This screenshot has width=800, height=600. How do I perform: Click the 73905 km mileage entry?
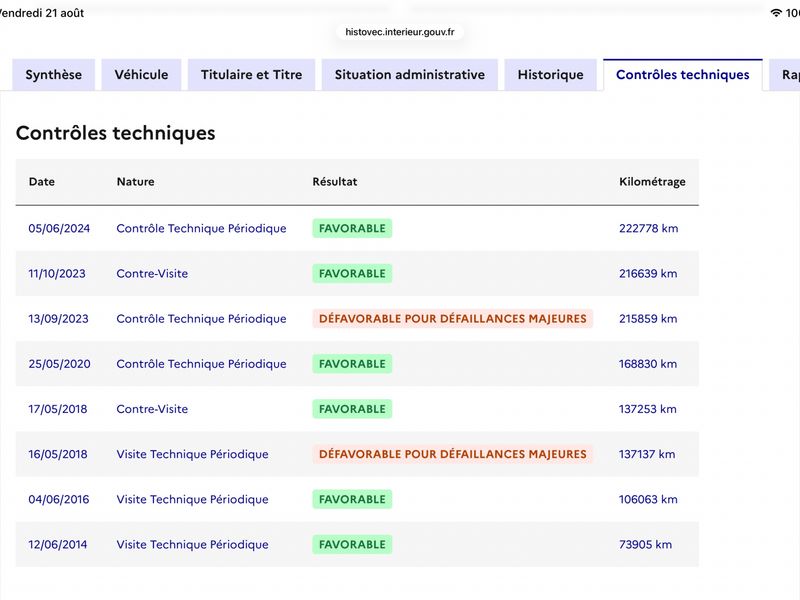(x=645, y=544)
